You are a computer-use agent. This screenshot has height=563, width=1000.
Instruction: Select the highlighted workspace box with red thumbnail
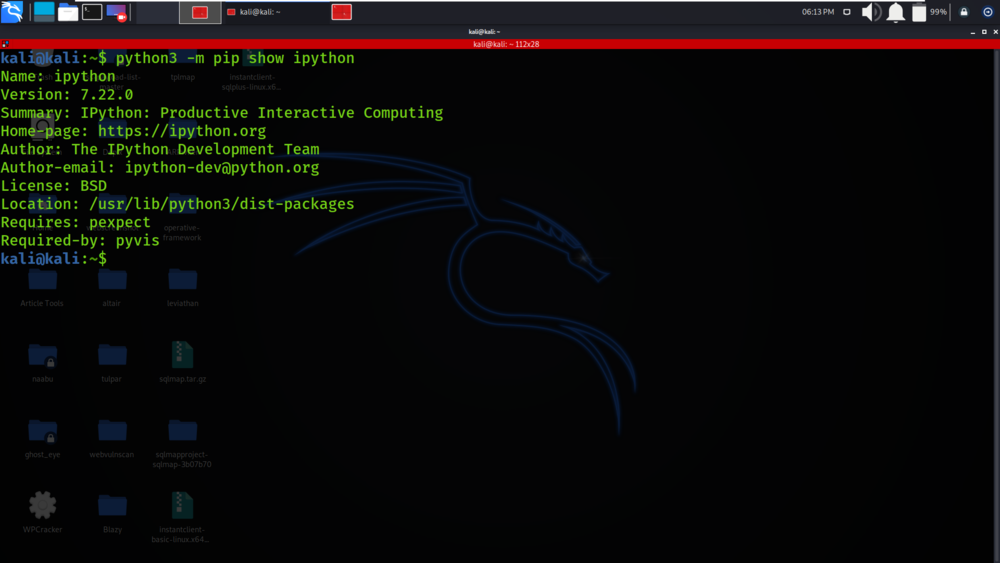coord(200,12)
